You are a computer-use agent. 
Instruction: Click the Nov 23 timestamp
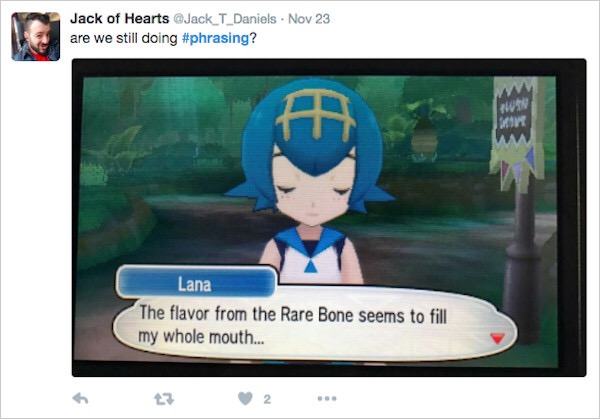309,19
